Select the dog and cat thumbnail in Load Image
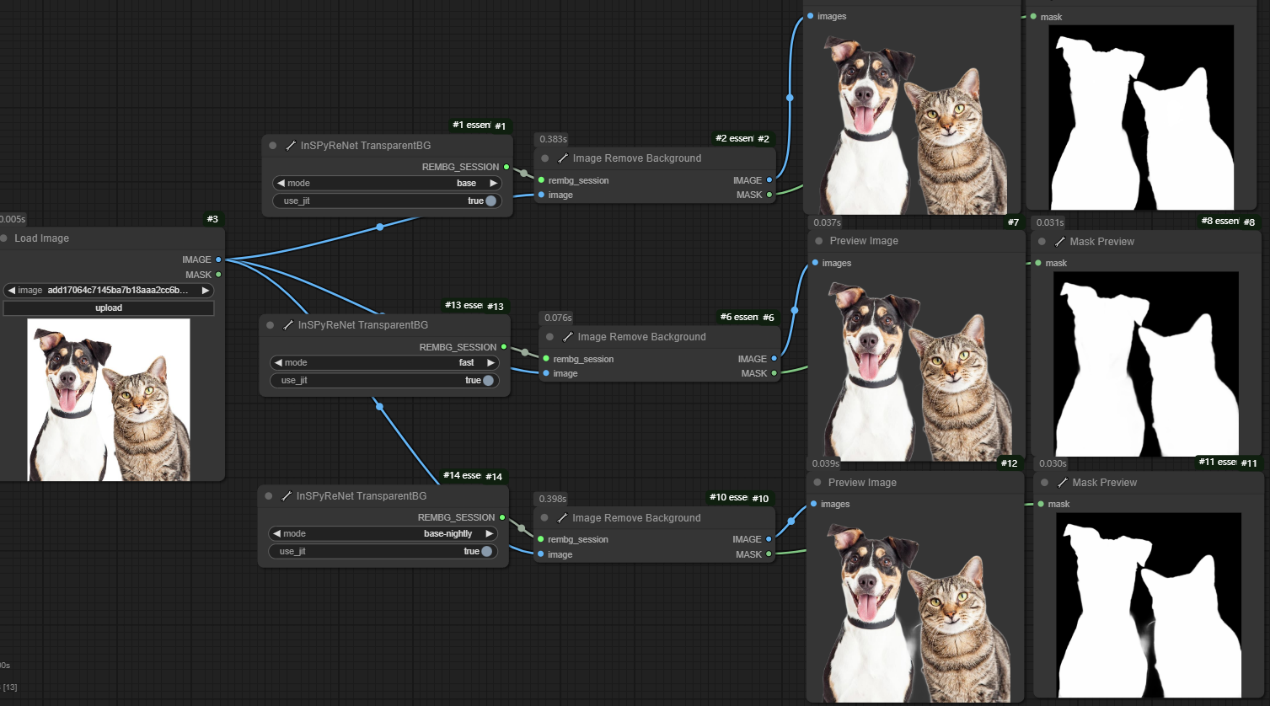The height and width of the screenshot is (706, 1270). click(108, 400)
